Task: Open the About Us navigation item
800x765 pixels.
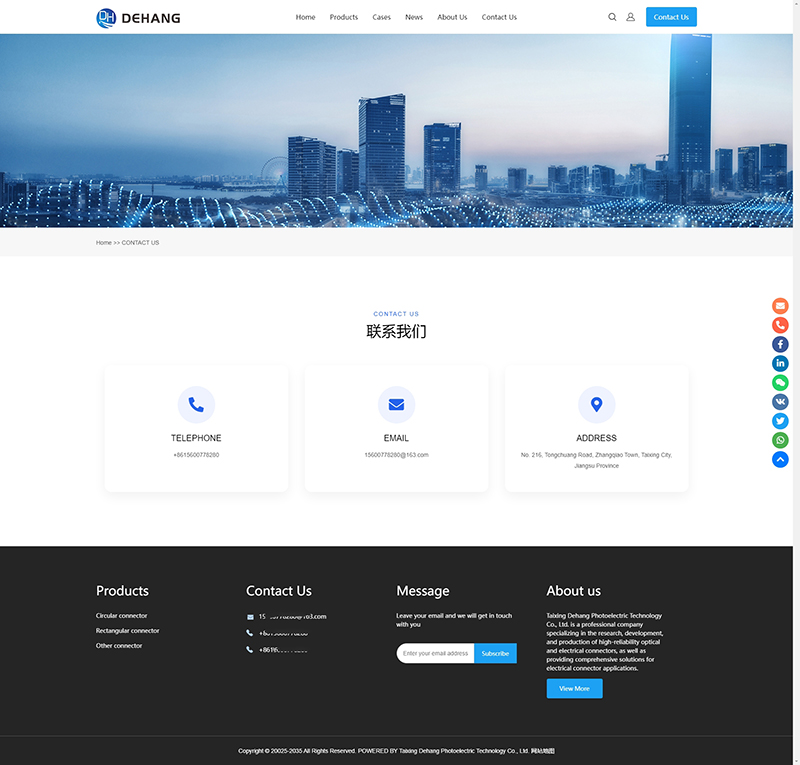Action: tap(452, 17)
